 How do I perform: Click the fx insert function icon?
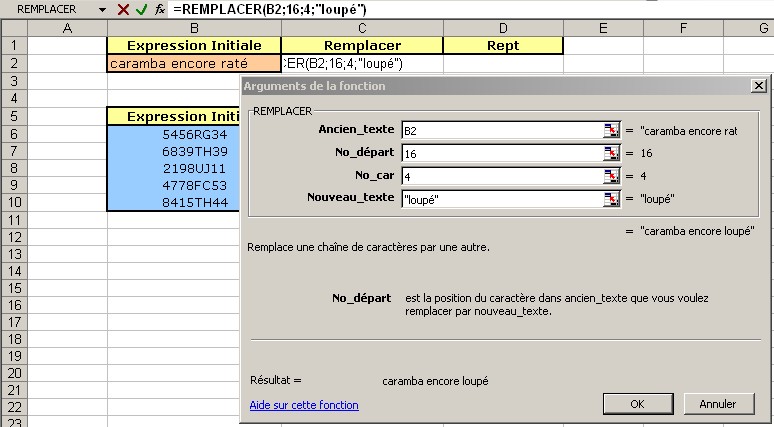(x=159, y=9)
